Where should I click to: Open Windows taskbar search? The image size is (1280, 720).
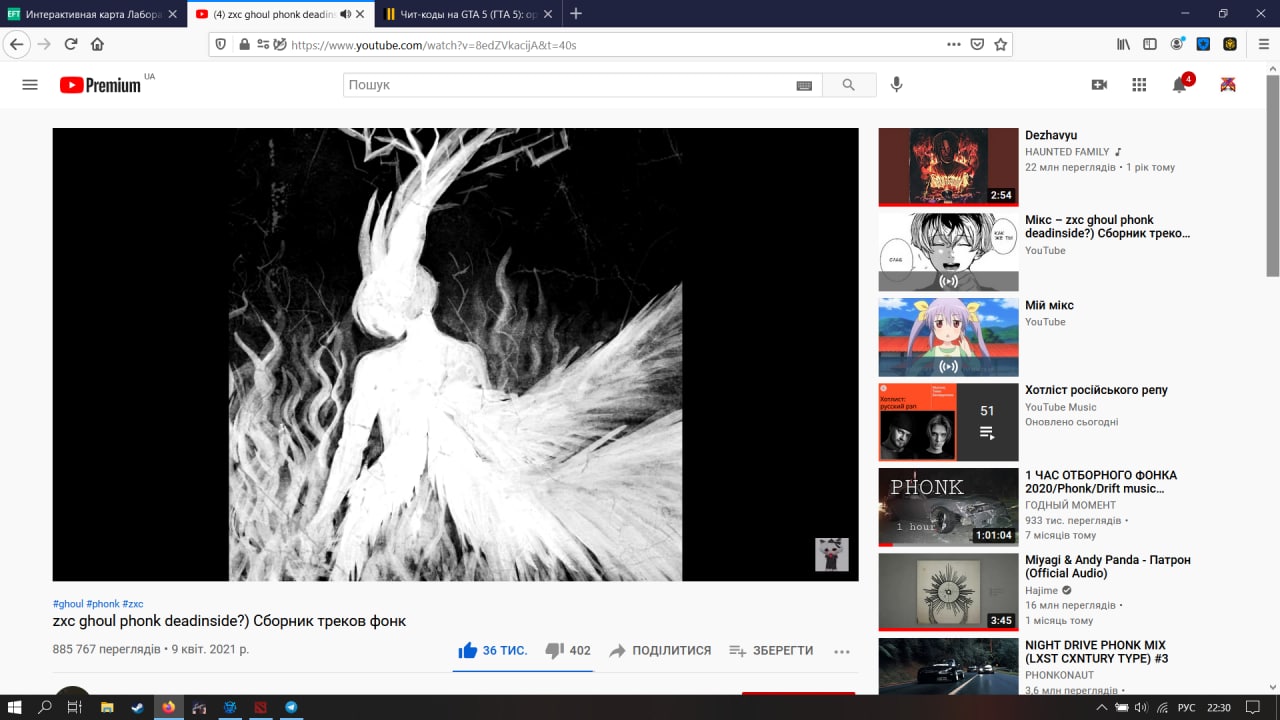pyautogui.click(x=45, y=707)
